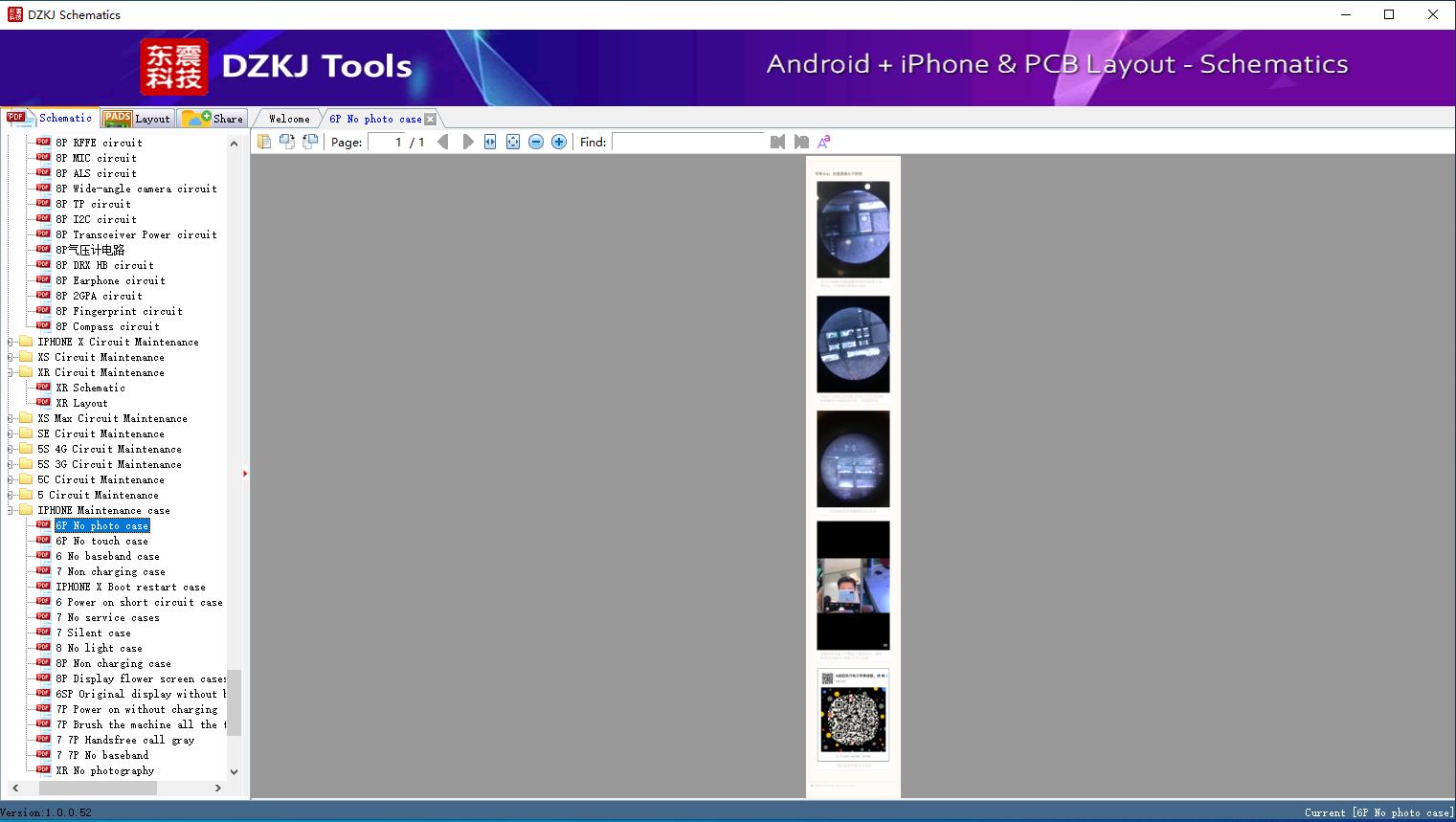Zoom in on the document
This screenshot has height=822, width=1456.
point(559,142)
